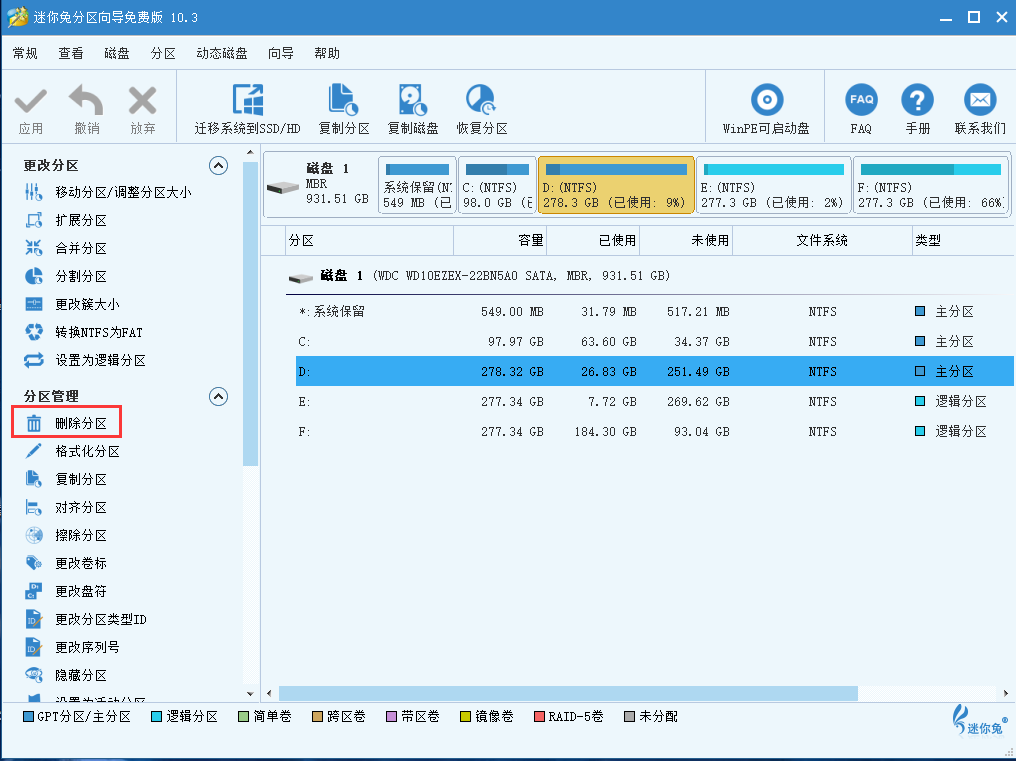Open the 手册 help icon
Viewport: 1016px width, 761px height.
[918, 100]
